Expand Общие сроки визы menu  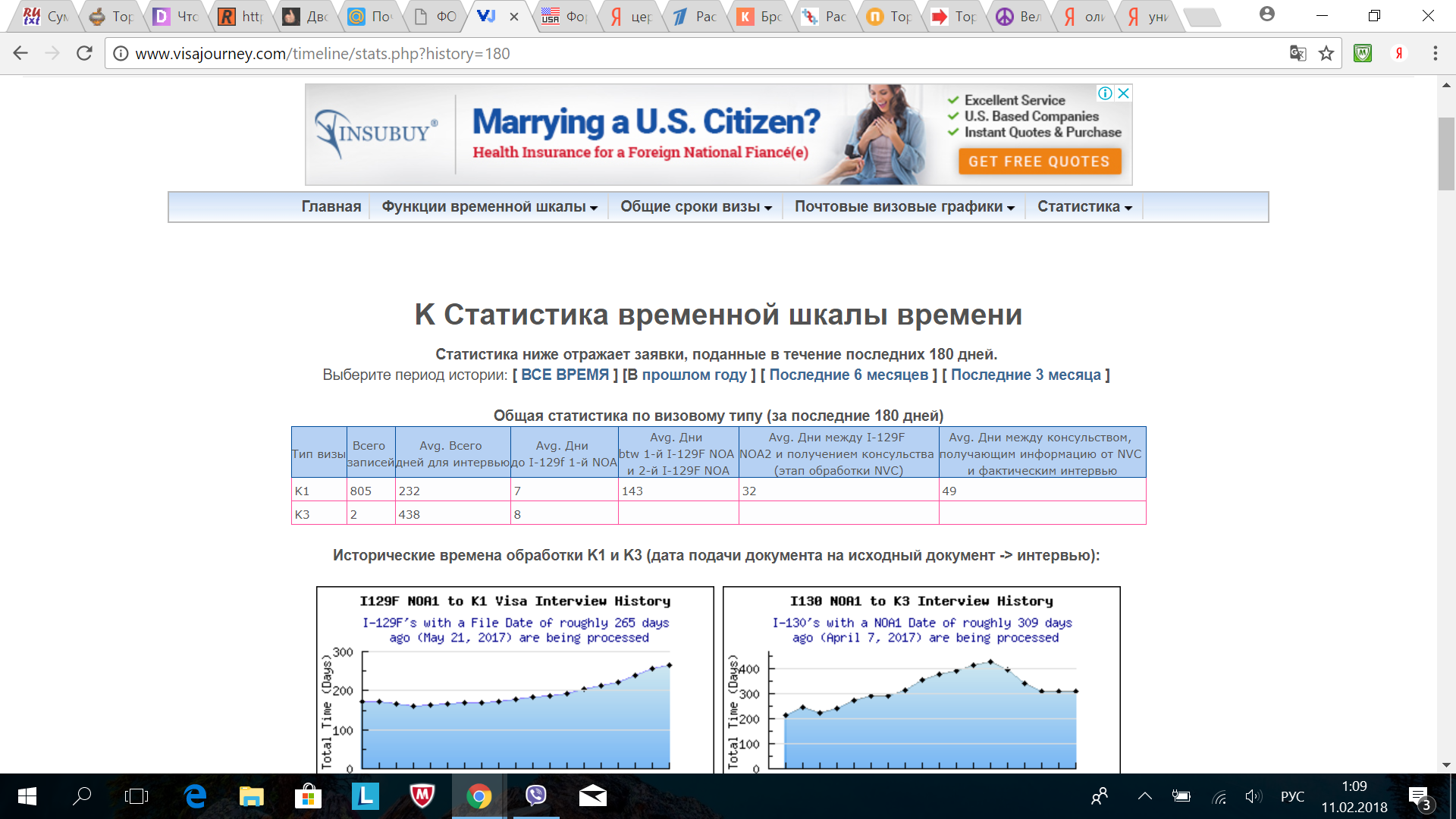pos(695,207)
